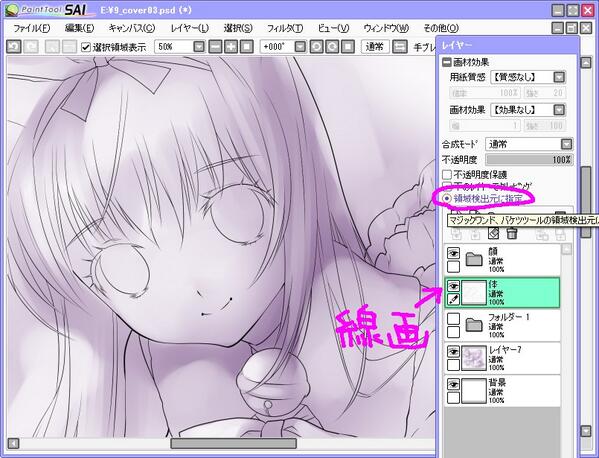Click the Undo arrow in the toolbar
Screen dimensions: 599x458
click(x=14, y=47)
